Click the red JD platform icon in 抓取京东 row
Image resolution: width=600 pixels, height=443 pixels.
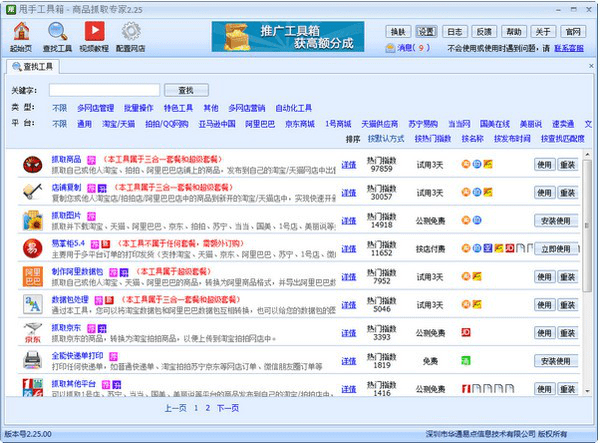(x=466, y=332)
